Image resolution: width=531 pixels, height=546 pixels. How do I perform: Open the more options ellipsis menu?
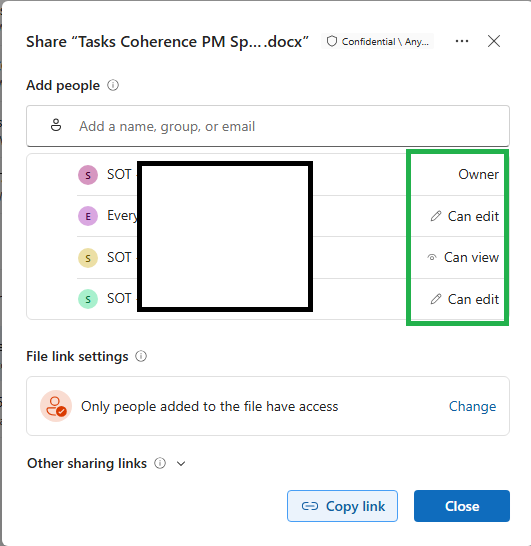point(462,41)
